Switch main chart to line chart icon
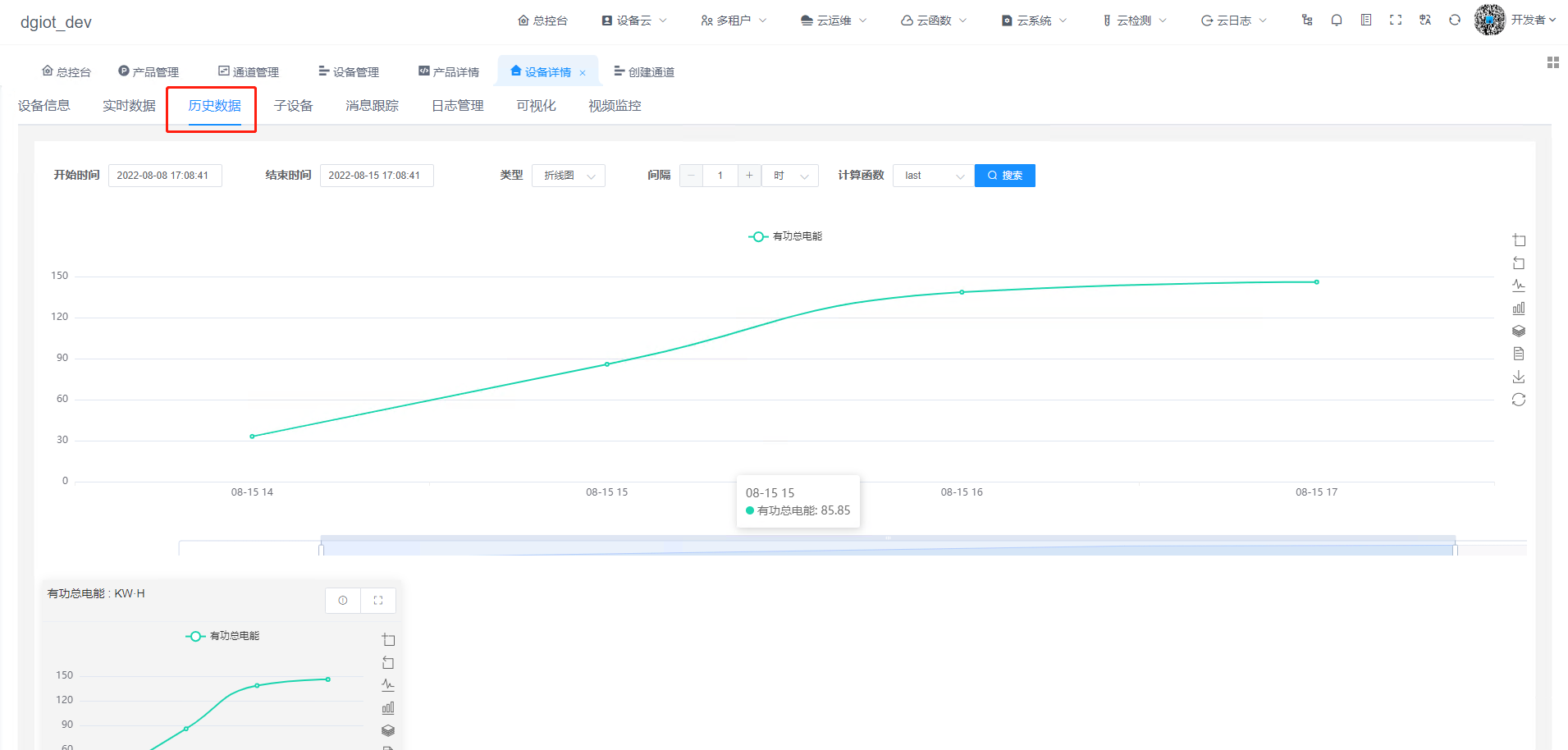Image resolution: width=1568 pixels, height=750 pixels. coord(1519,286)
